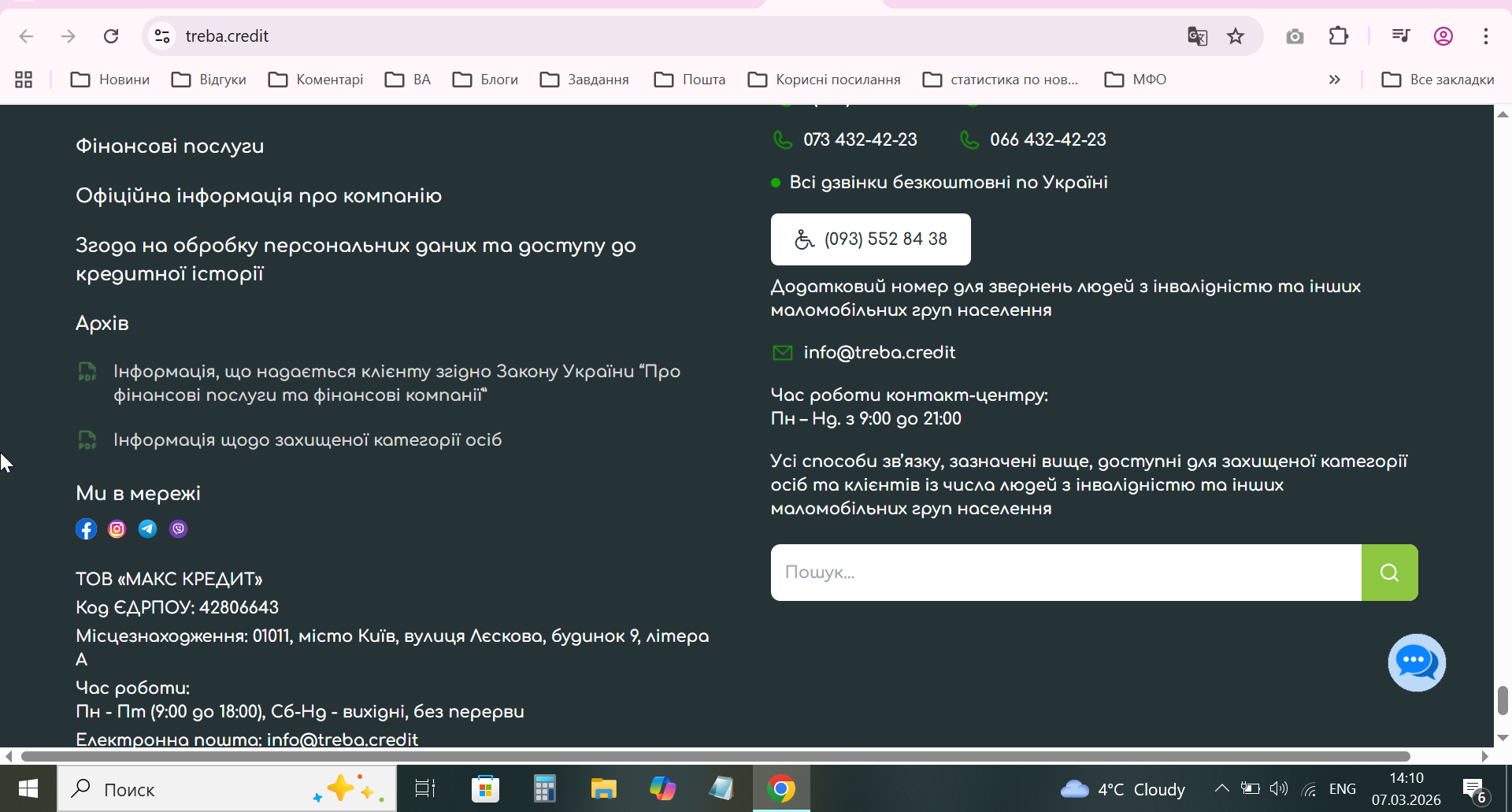1512x812 pixels.
Task: Click the phone icon beside 066 432-42-23
Action: click(969, 140)
